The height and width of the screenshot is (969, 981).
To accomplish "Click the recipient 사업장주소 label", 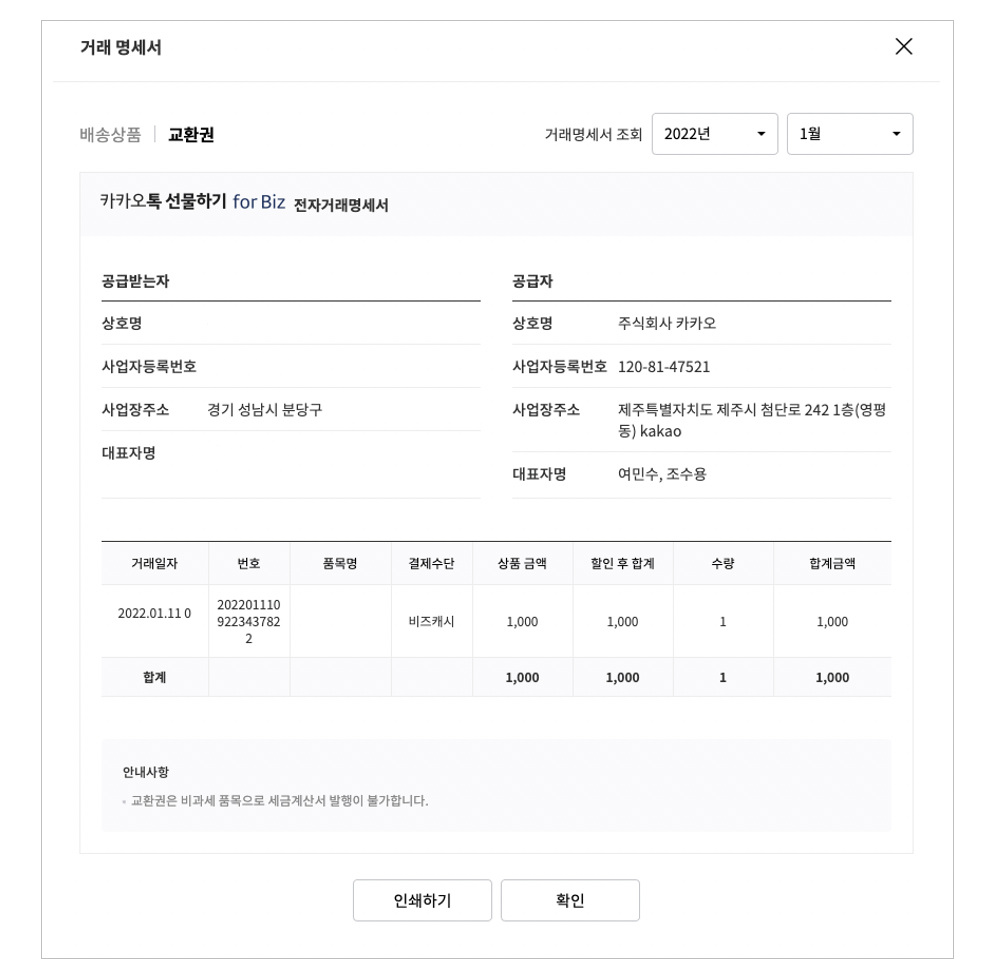I will [136, 410].
